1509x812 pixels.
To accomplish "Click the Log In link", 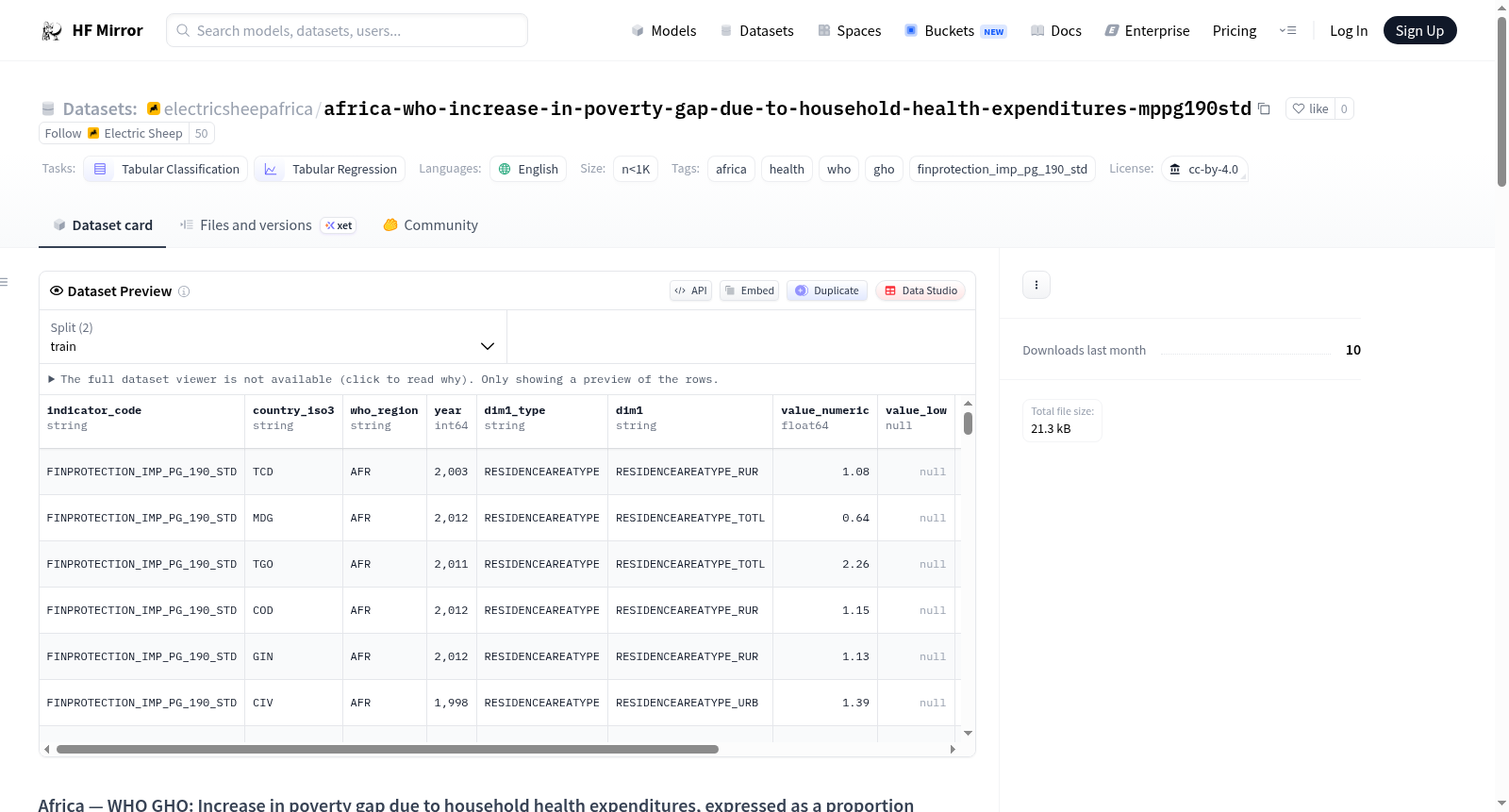I will click(1349, 30).
